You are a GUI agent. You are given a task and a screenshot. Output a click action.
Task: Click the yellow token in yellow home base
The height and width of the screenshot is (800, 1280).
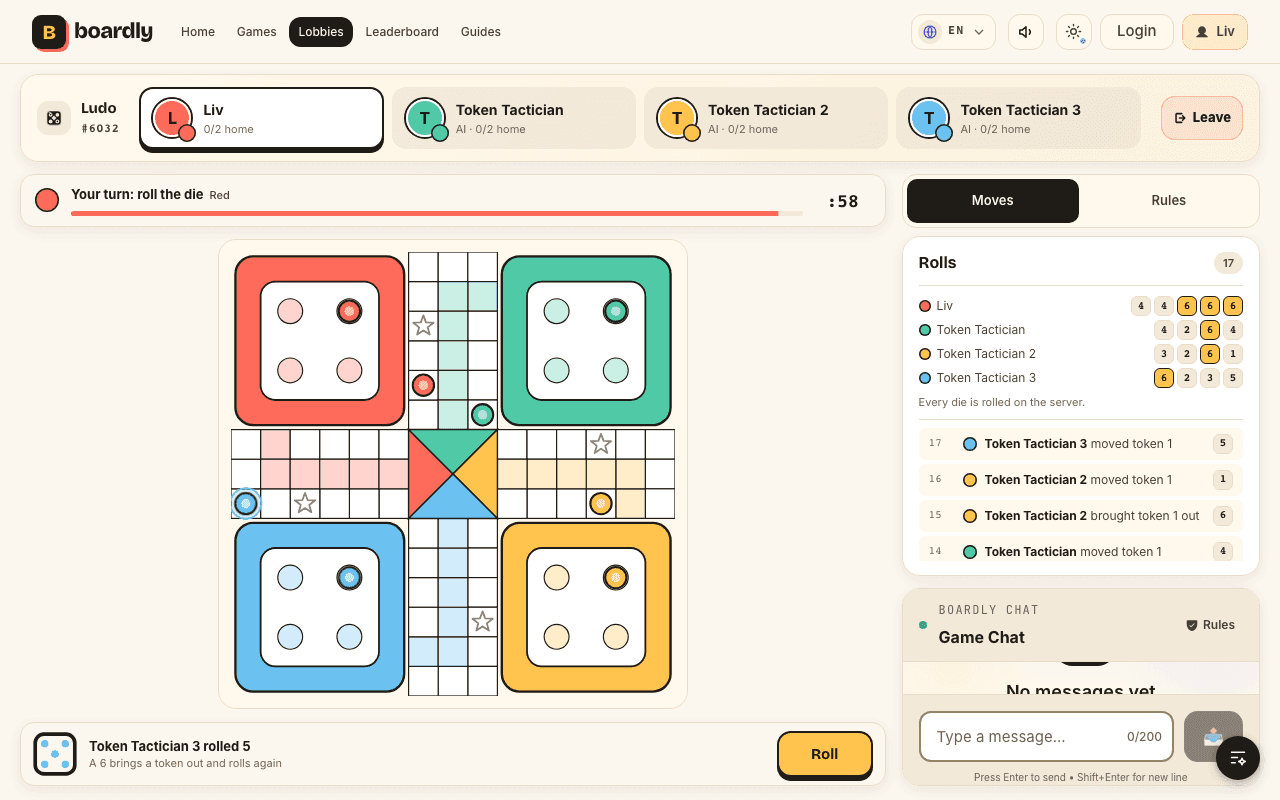616,577
